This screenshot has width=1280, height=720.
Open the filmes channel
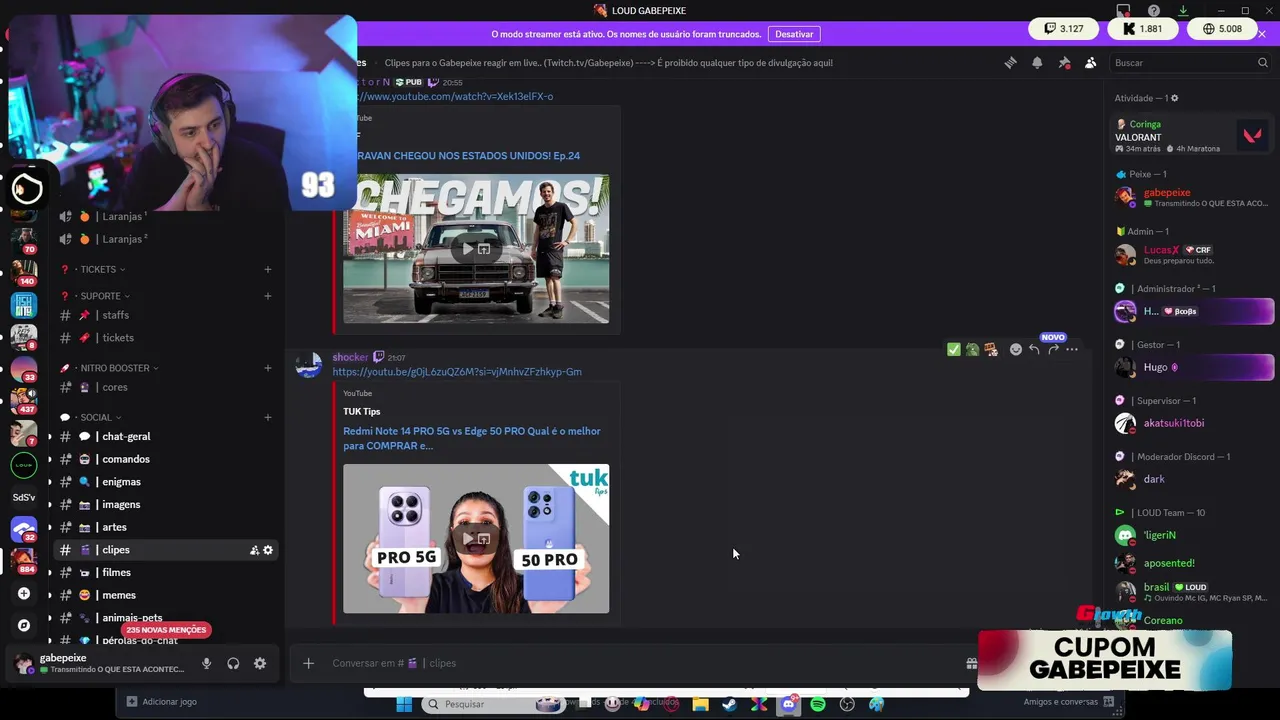click(165, 572)
